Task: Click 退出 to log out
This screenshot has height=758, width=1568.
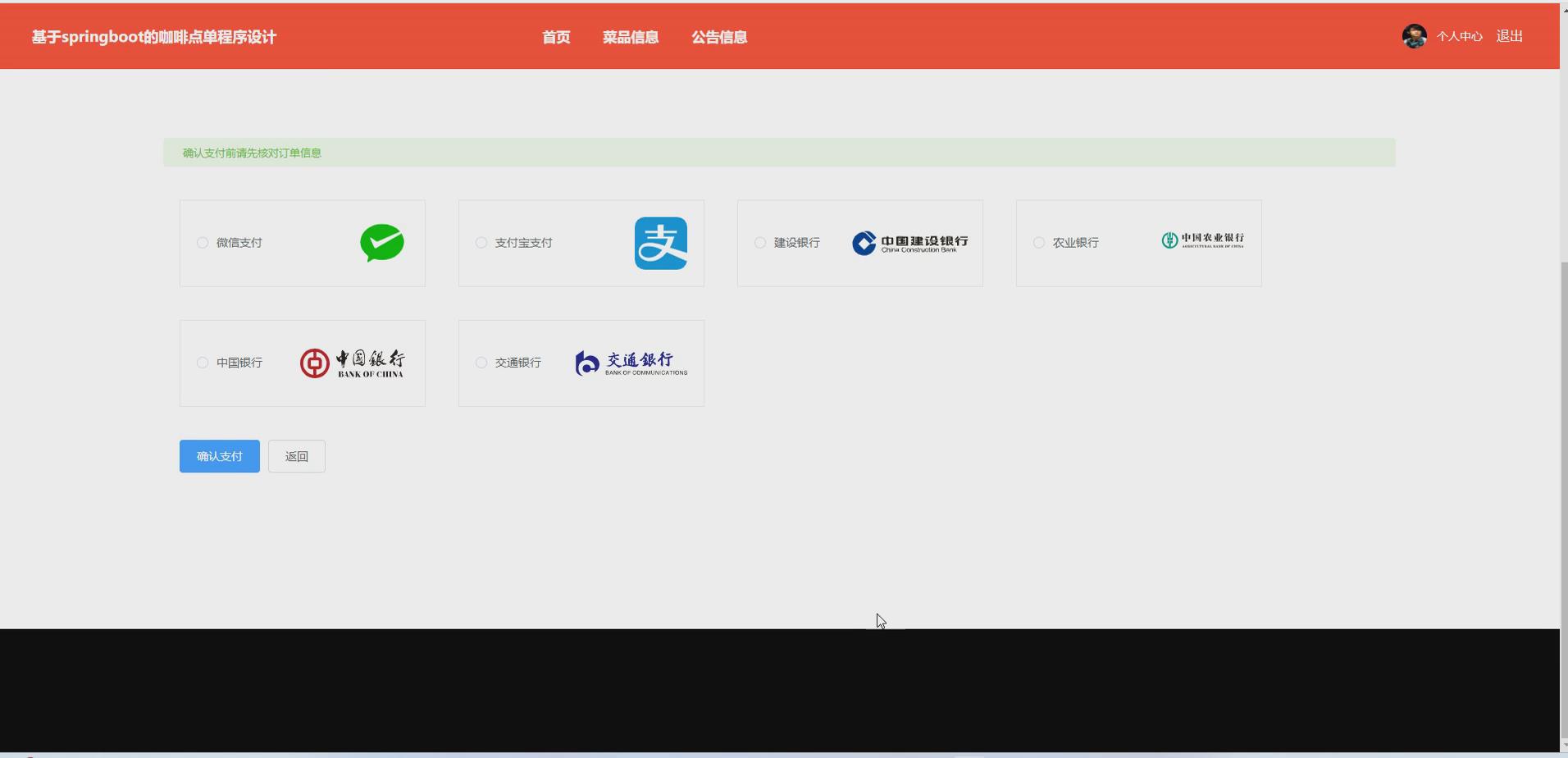Action: click(1510, 36)
